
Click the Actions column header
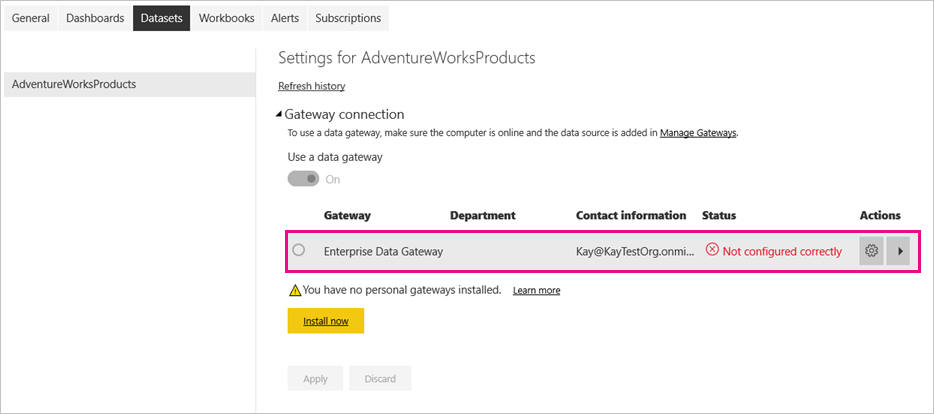point(880,215)
